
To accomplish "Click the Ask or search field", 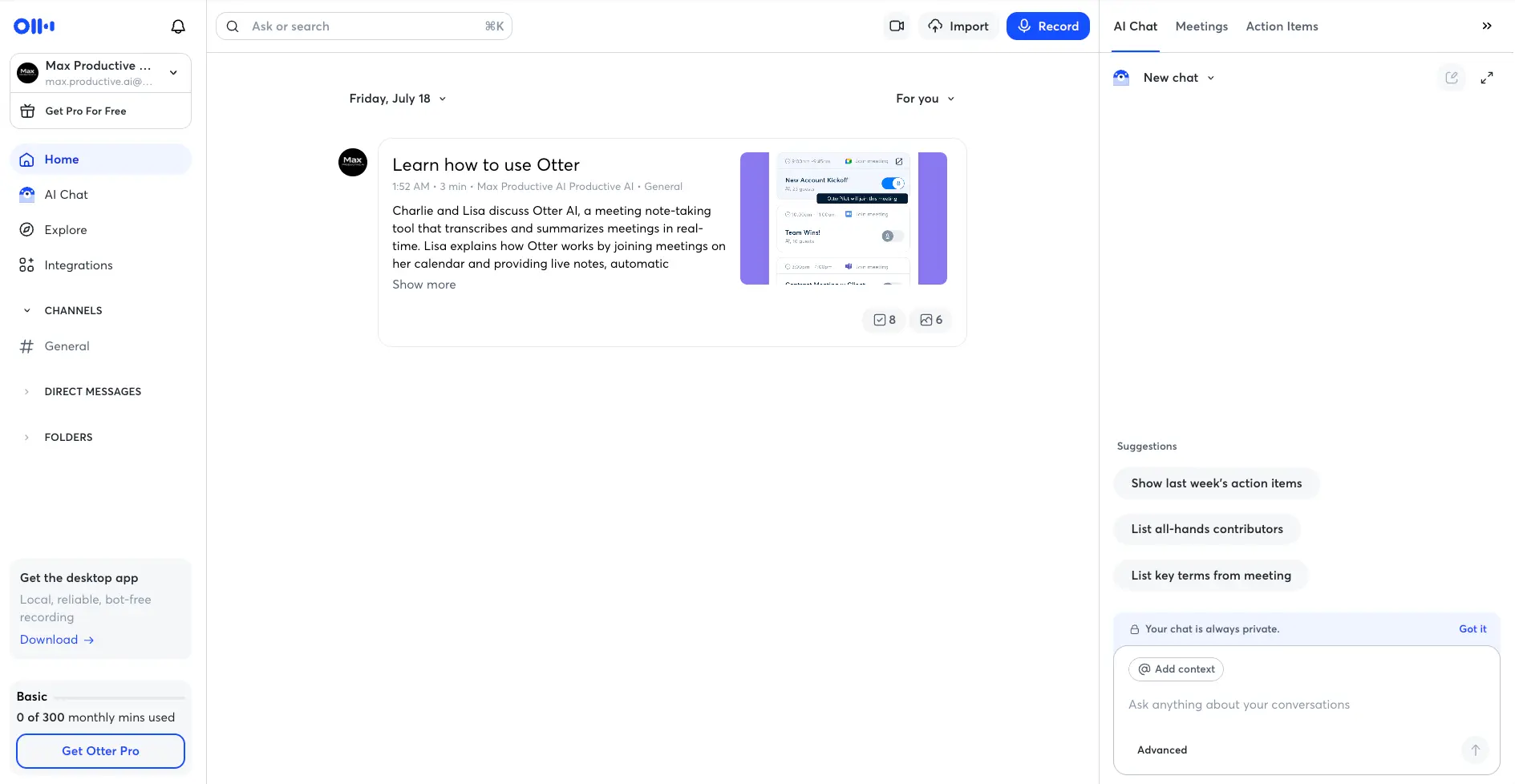I will click(364, 26).
